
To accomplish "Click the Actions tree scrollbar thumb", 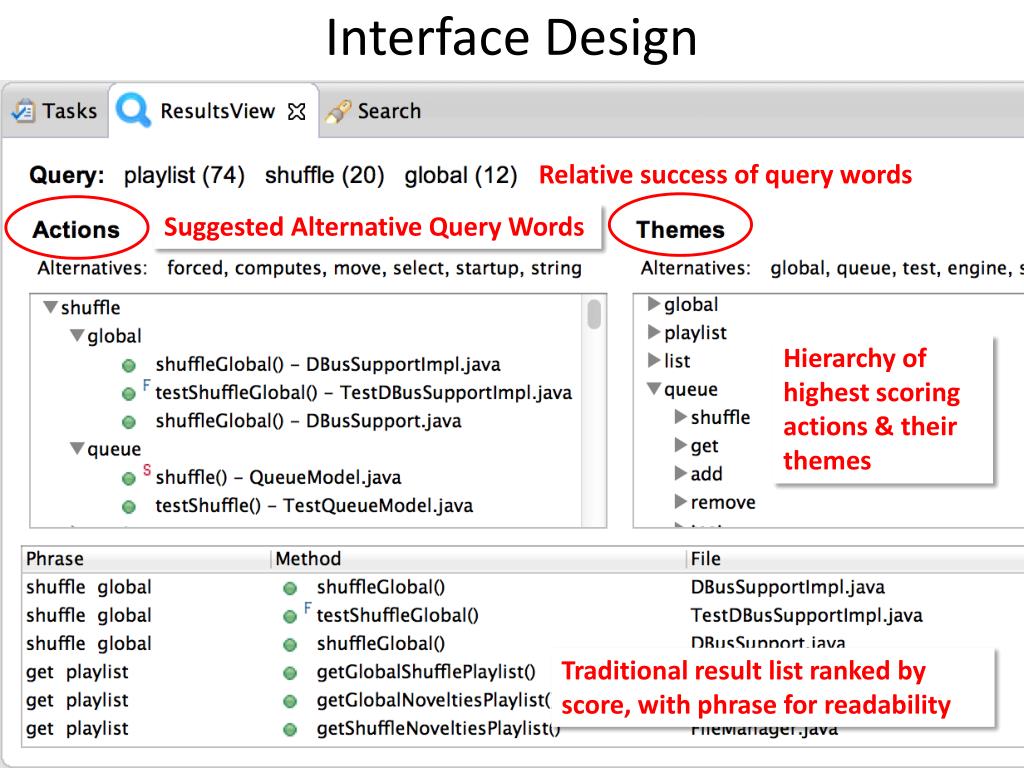I will 594,314.
